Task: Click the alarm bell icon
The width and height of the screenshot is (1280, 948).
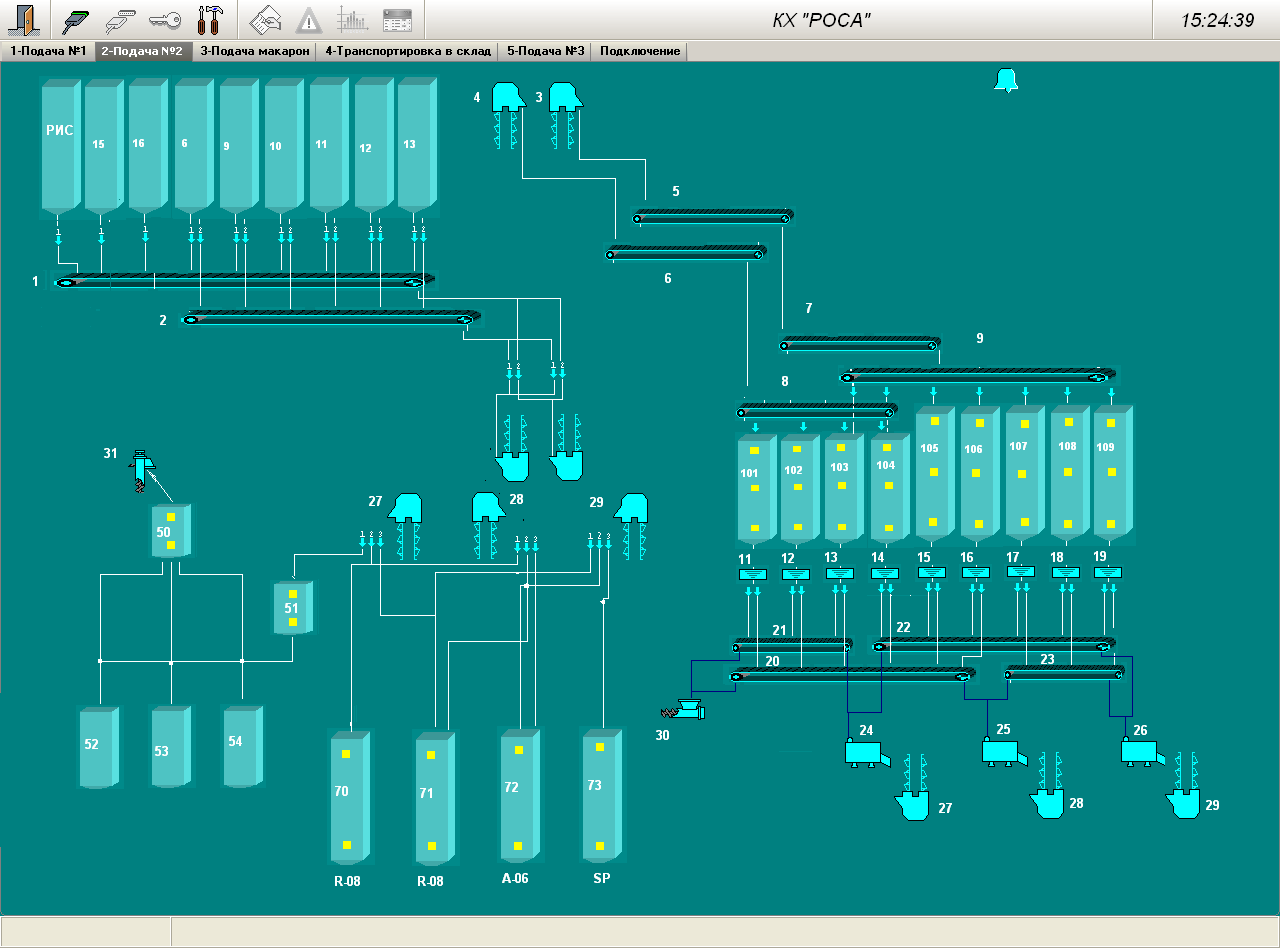Action: (x=1005, y=81)
